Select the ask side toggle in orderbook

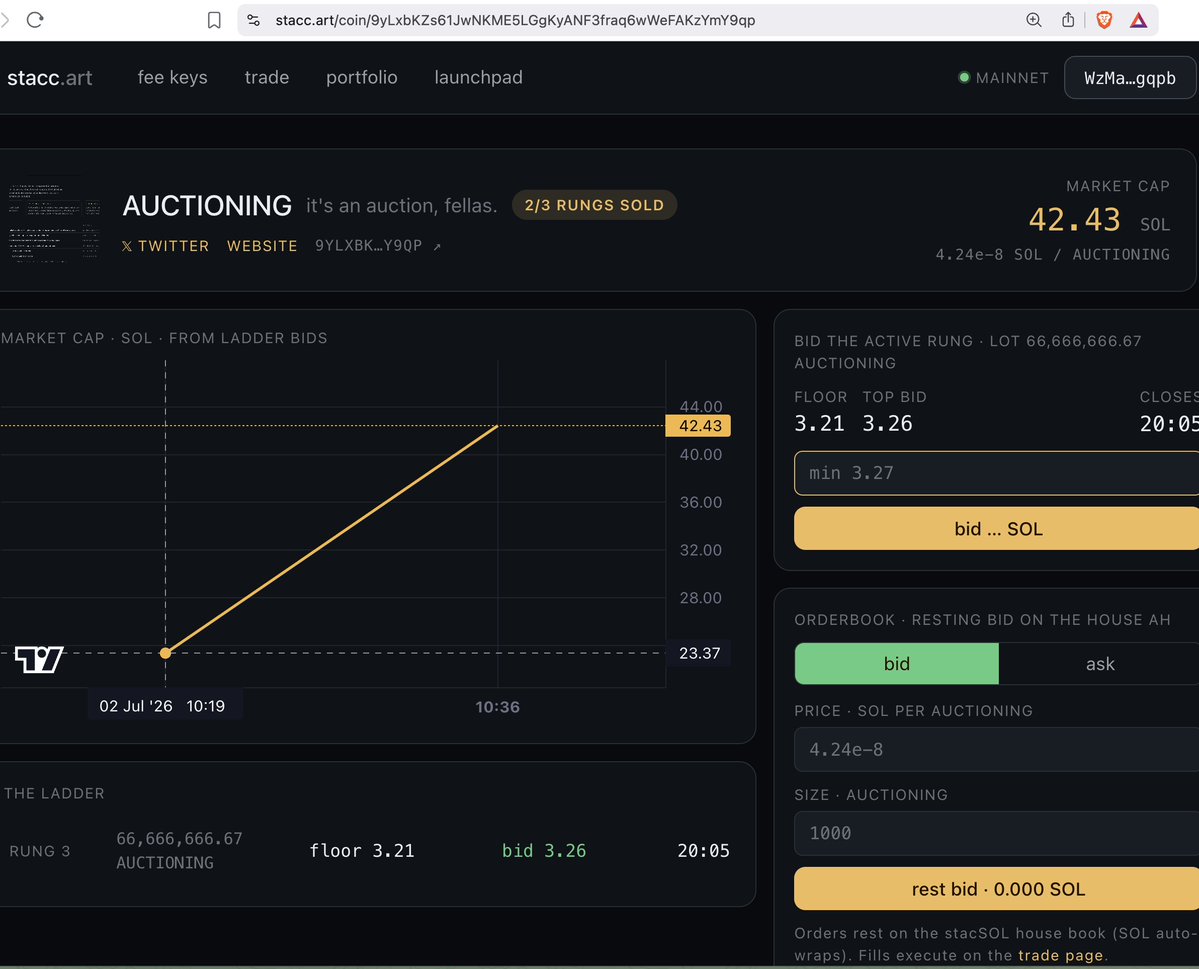click(1099, 664)
